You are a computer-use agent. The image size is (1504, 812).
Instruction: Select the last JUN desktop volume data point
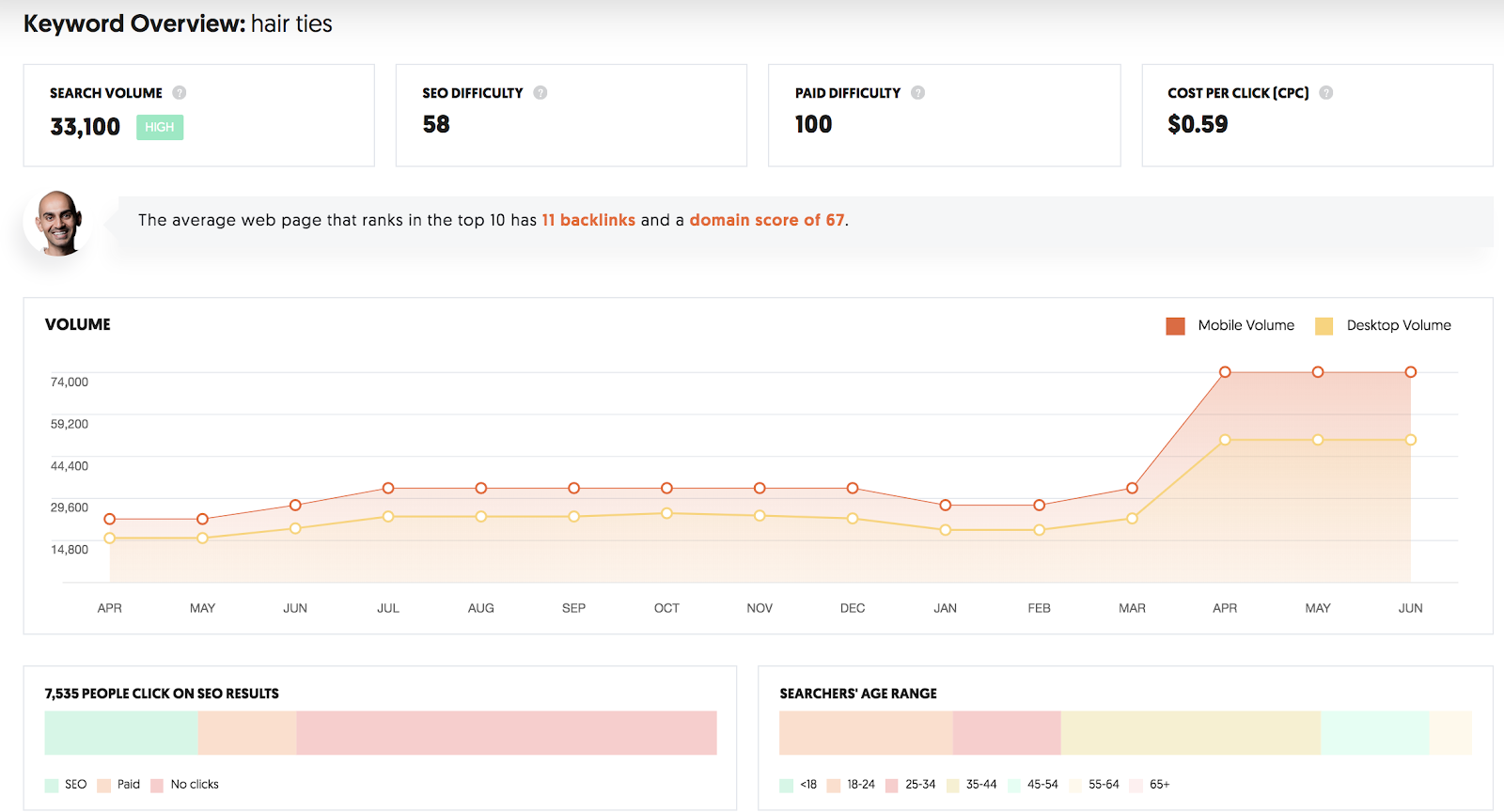point(1410,440)
